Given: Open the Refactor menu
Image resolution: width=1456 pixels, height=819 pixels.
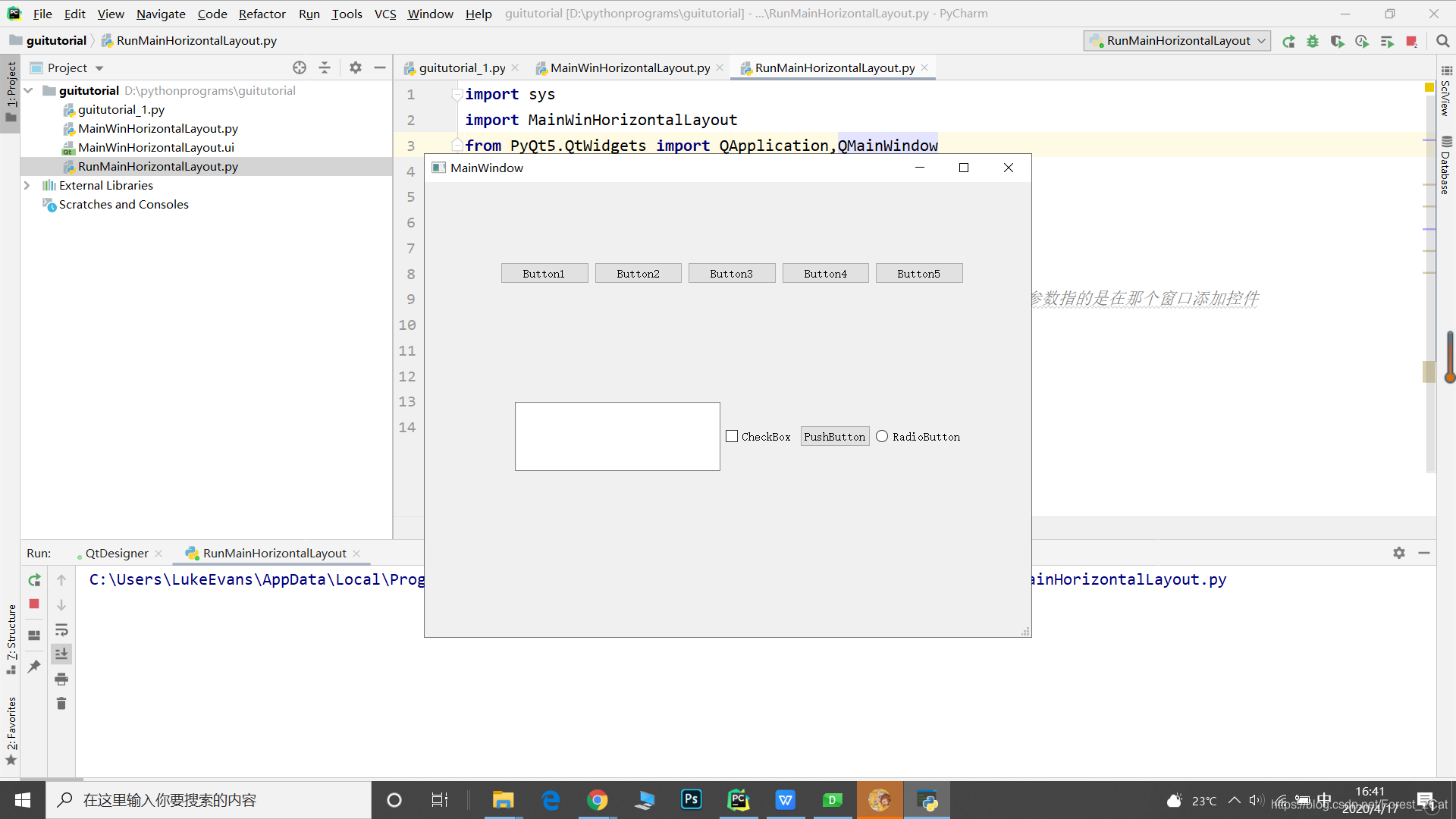Looking at the screenshot, I should pyautogui.click(x=262, y=14).
